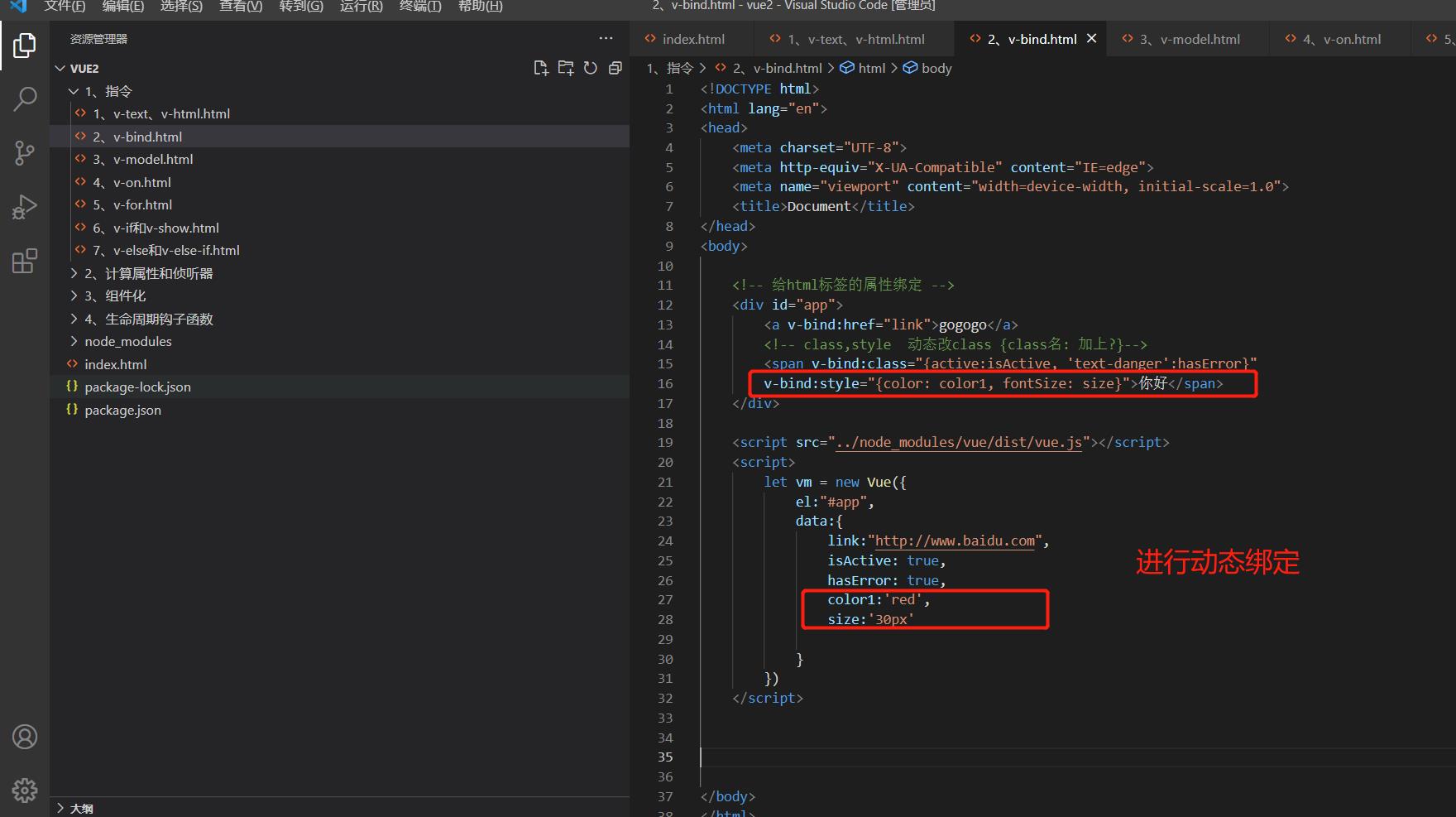Expand the node_modules folder
The height and width of the screenshot is (817, 1456).
[339, 341]
